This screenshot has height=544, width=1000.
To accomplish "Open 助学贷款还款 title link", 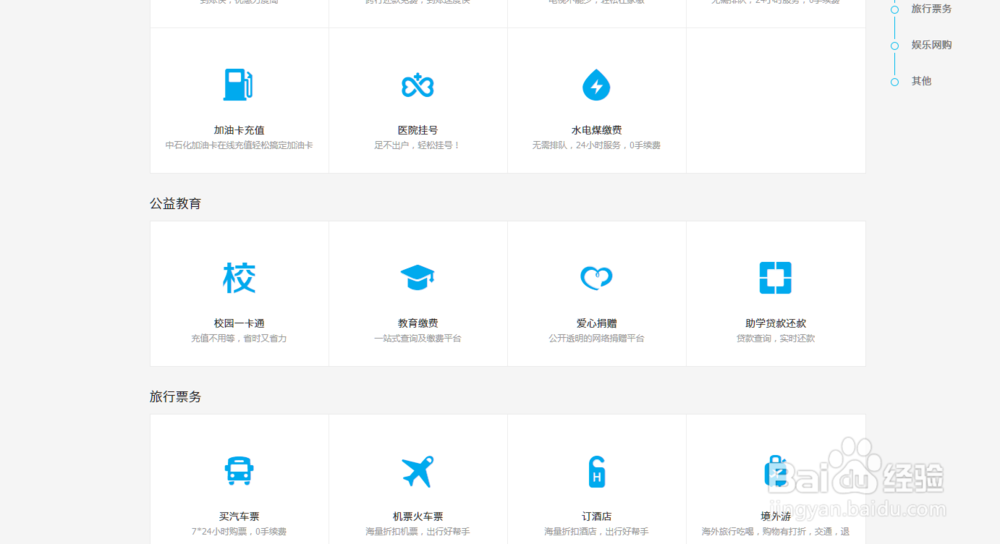I will 776,323.
